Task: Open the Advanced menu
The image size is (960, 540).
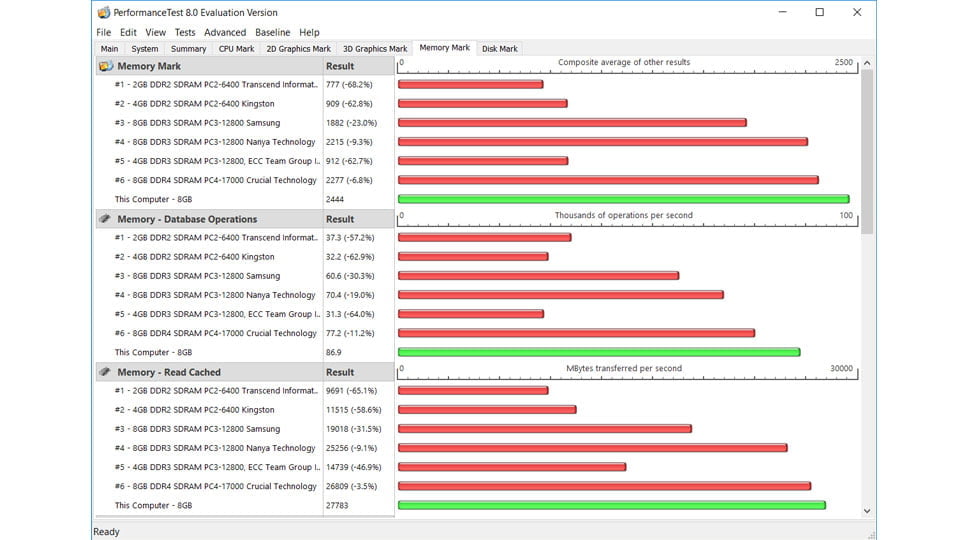Action: tap(225, 32)
